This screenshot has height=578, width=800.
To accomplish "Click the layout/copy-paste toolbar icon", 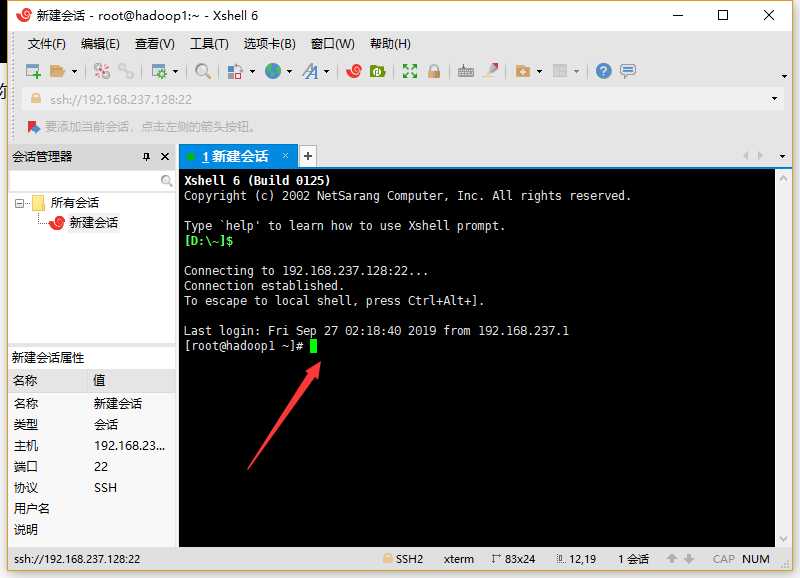I will pyautogui.click(x=235, y=71).
